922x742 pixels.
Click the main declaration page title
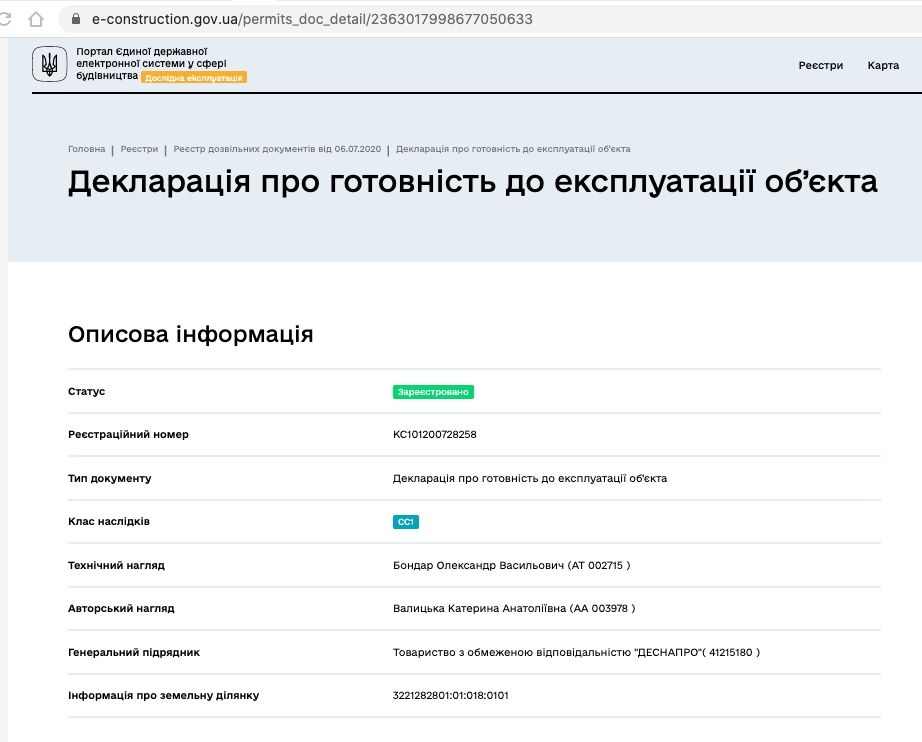point(473,182)
